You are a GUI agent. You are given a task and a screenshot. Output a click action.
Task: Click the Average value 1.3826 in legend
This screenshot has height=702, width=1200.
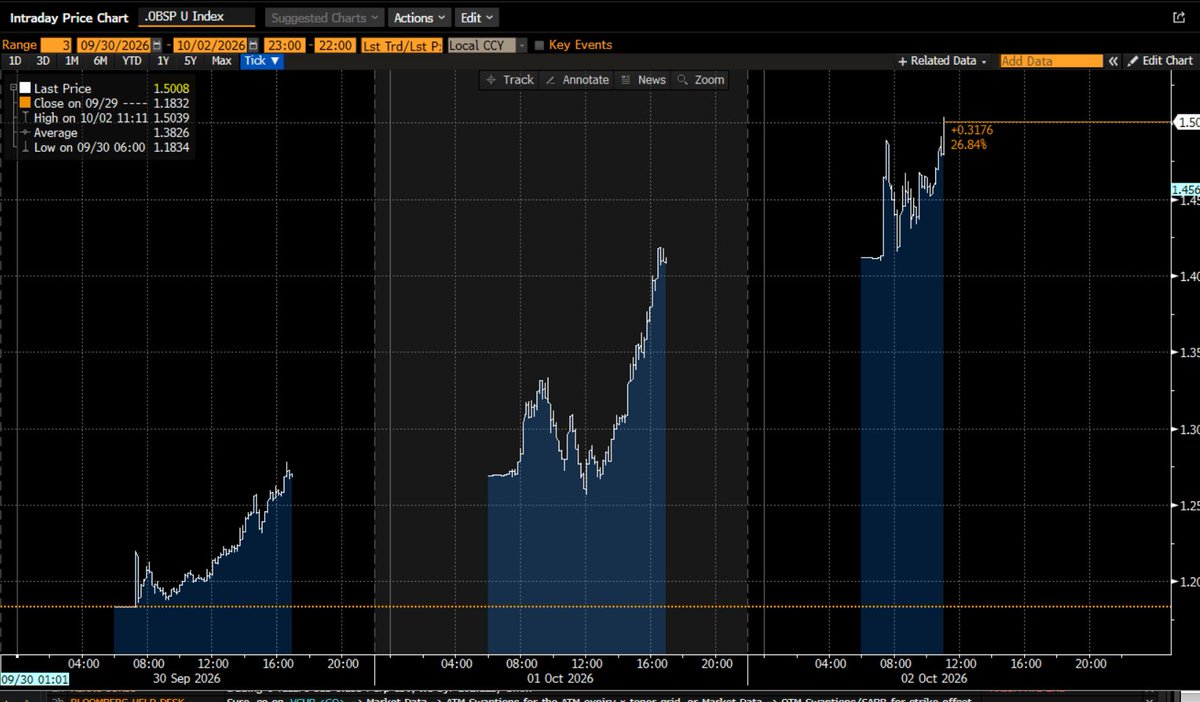[171, 132]
